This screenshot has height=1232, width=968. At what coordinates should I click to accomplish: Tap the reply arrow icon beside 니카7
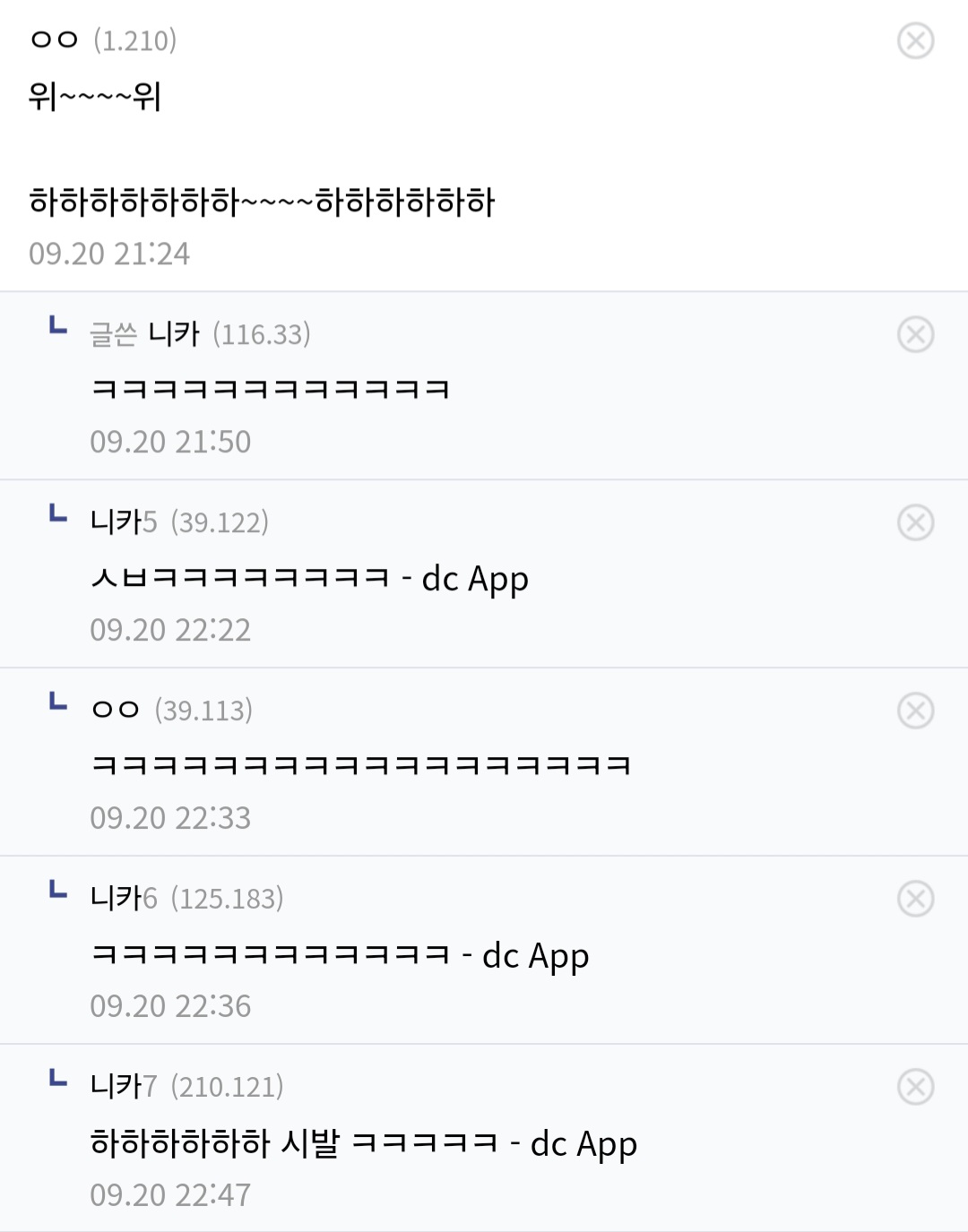click(57, 1077)
